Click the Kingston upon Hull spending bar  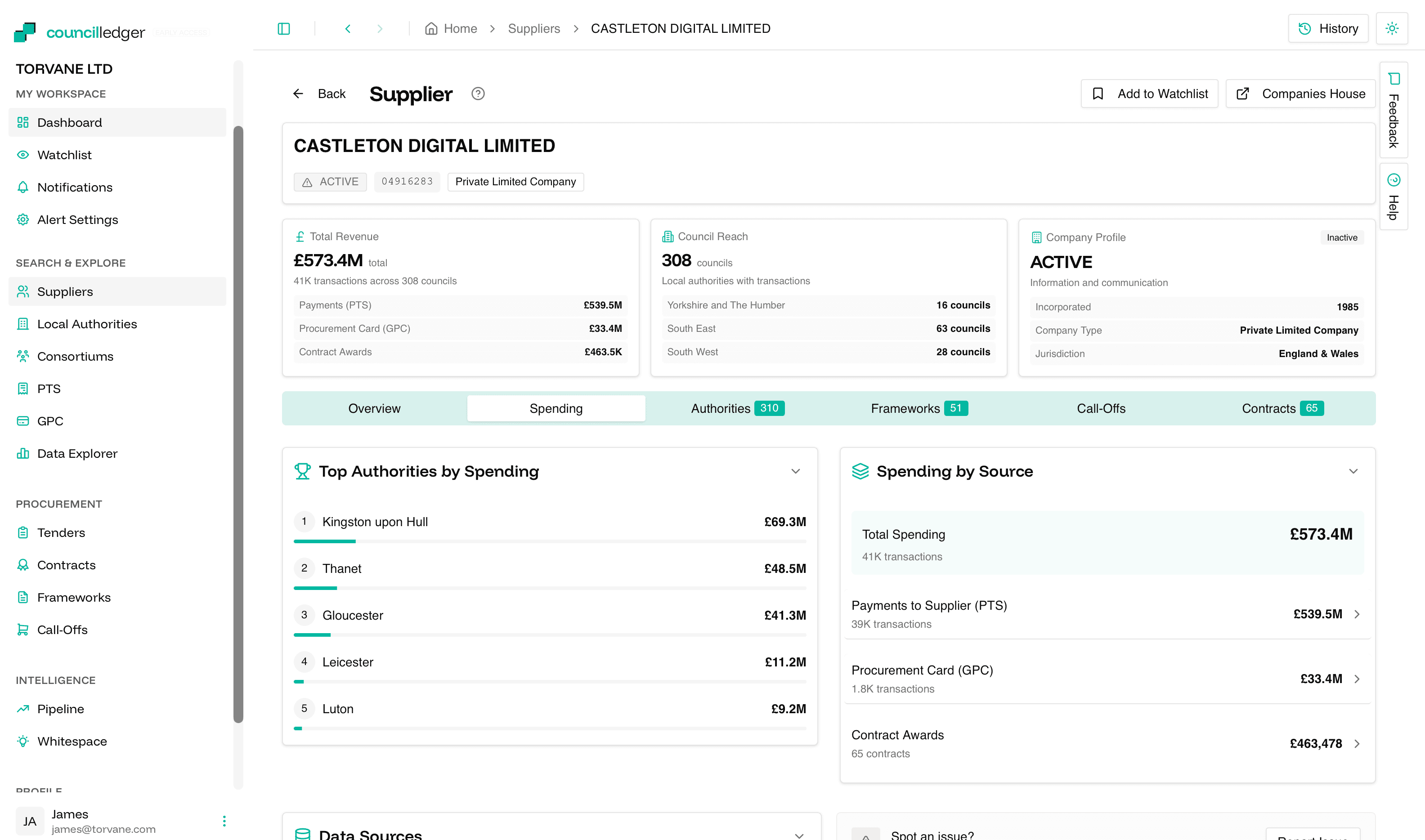pos(550,541)
